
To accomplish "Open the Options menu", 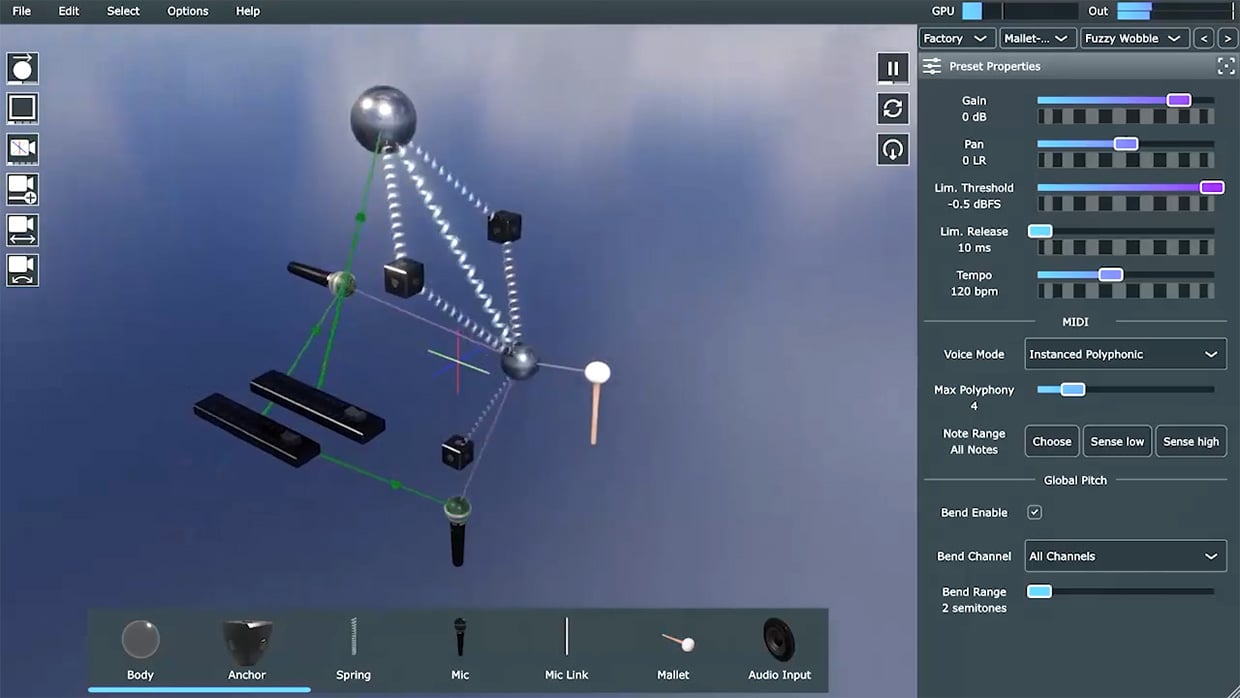I will click(x=186, y=11).
